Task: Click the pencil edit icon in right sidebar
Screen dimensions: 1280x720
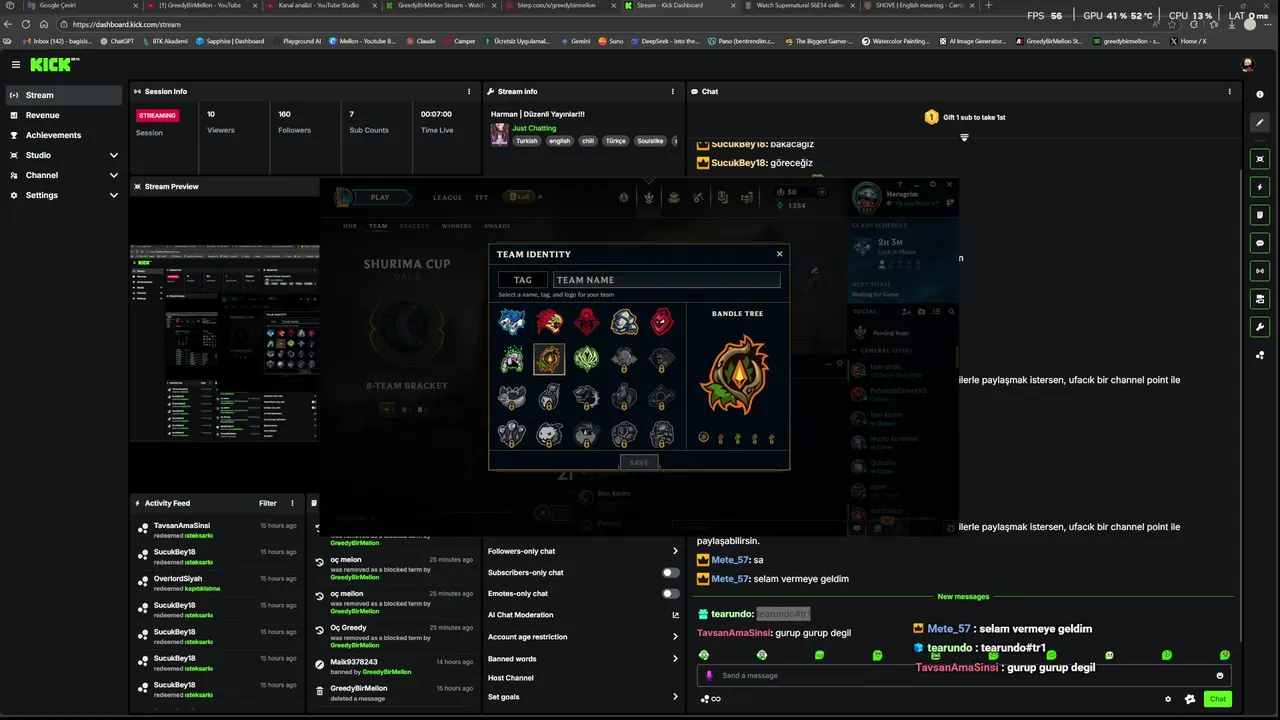Action: click(x=1260, y=122)
